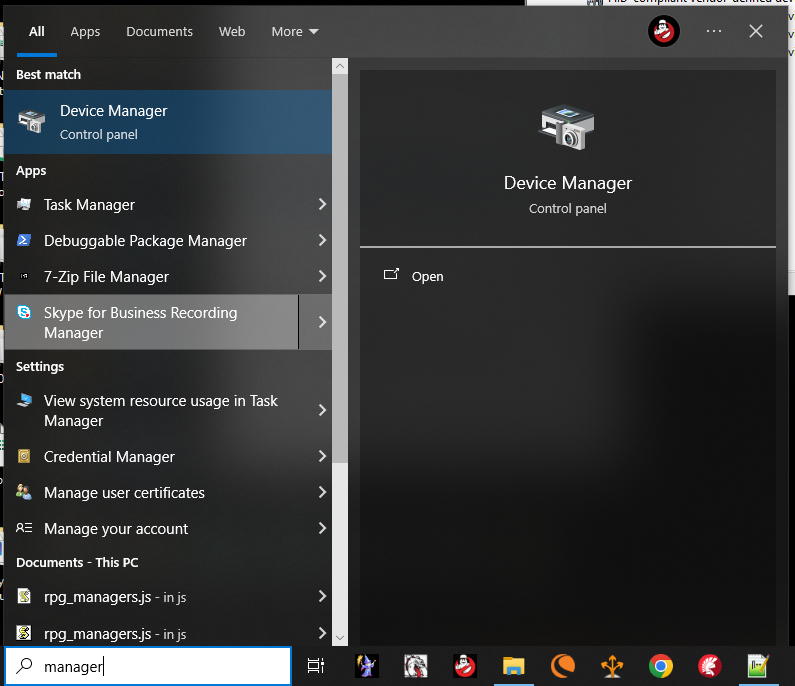The image size is (795, 686).
Task: Click the large Device Manager preview icon
Action: coord(567,127)
